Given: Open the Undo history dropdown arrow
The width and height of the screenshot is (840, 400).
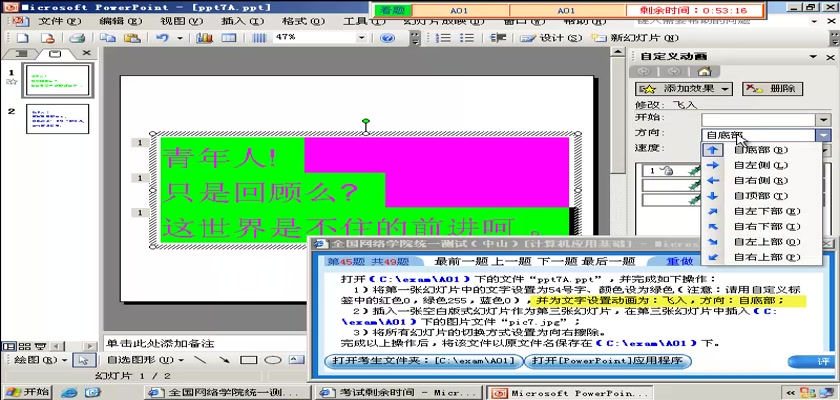Looking at the screenshot, I should pyautogui.click(x=179, y=37).
